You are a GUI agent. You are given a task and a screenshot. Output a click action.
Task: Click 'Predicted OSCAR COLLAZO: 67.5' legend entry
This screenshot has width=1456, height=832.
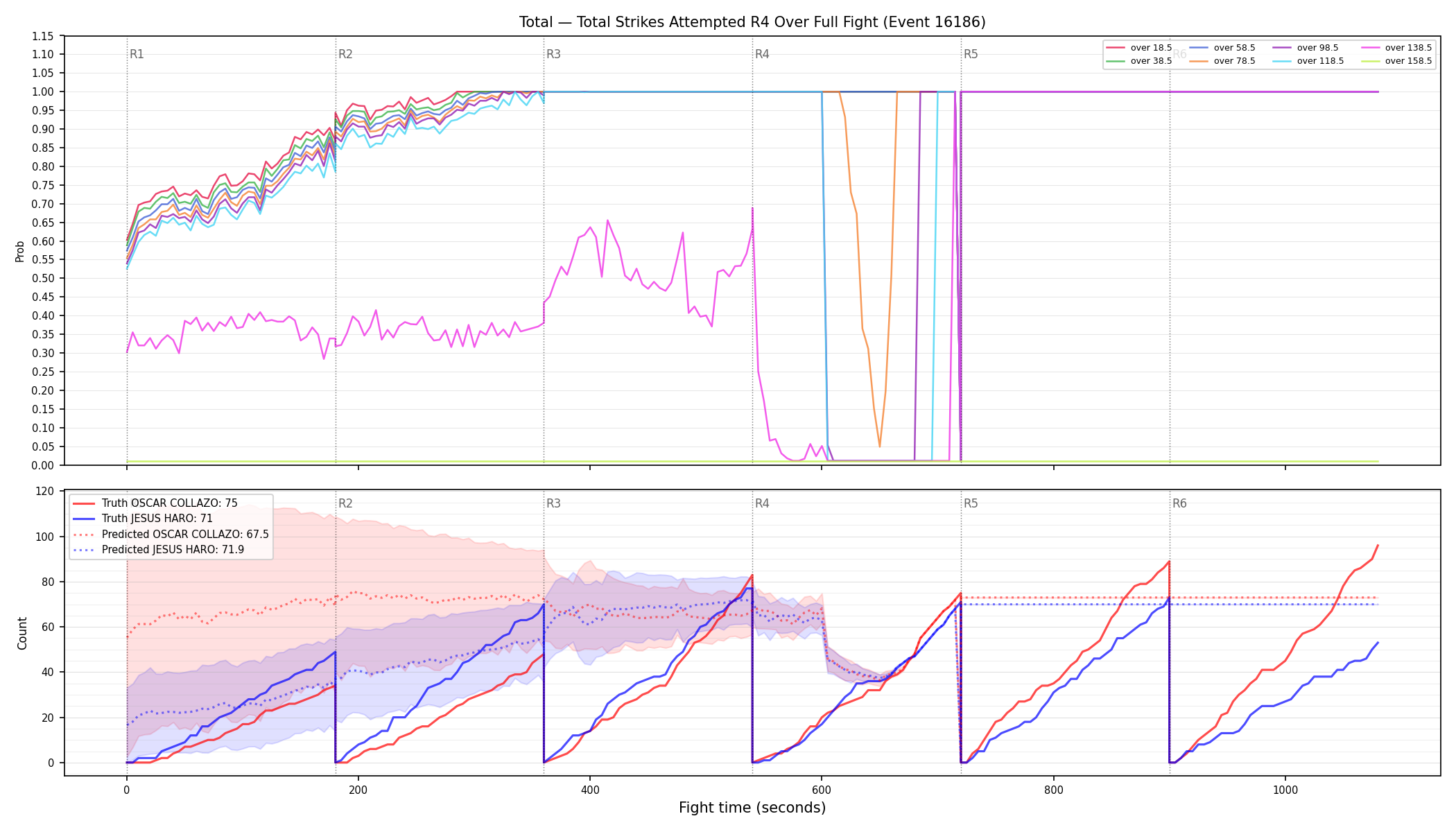185,535
